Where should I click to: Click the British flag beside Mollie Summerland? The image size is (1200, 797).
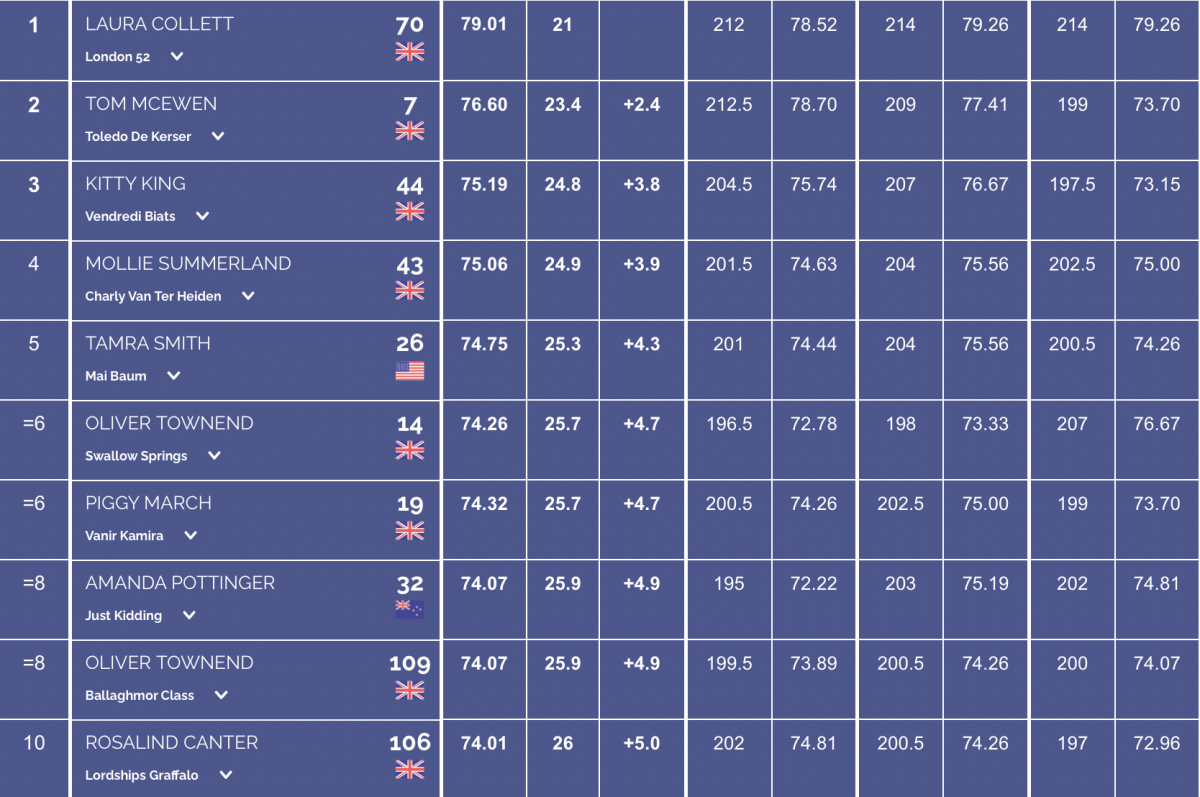click(409, 291)
